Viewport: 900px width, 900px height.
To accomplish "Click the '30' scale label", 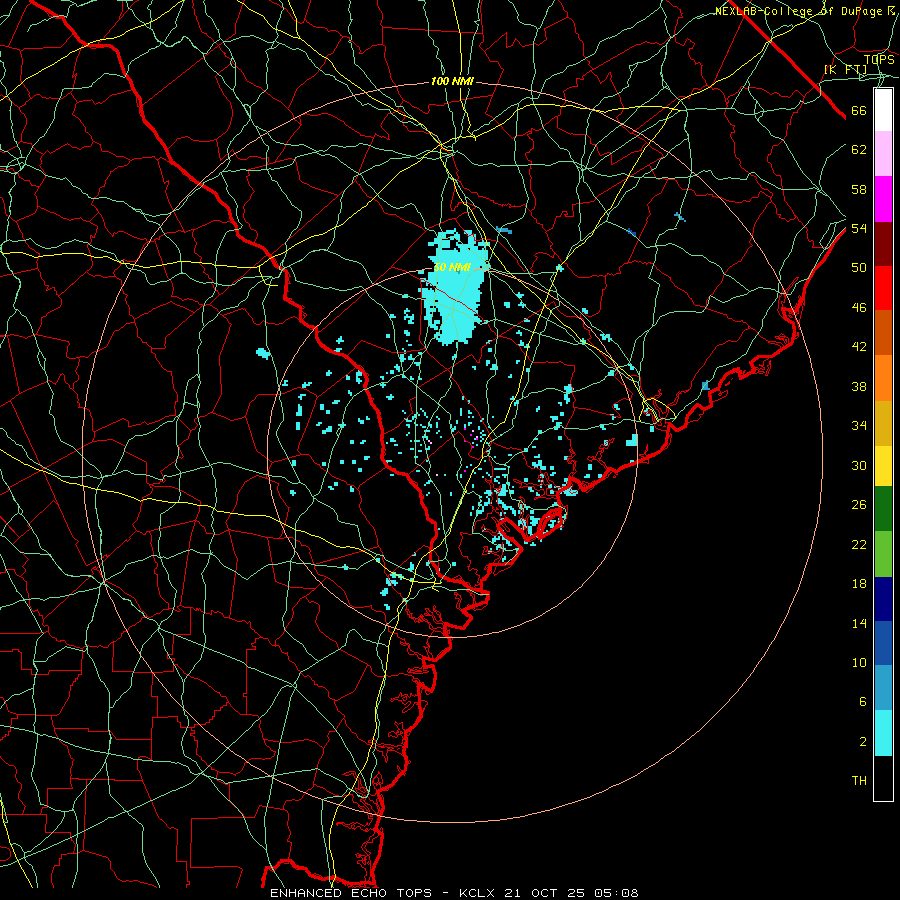I will pos(859,465).
